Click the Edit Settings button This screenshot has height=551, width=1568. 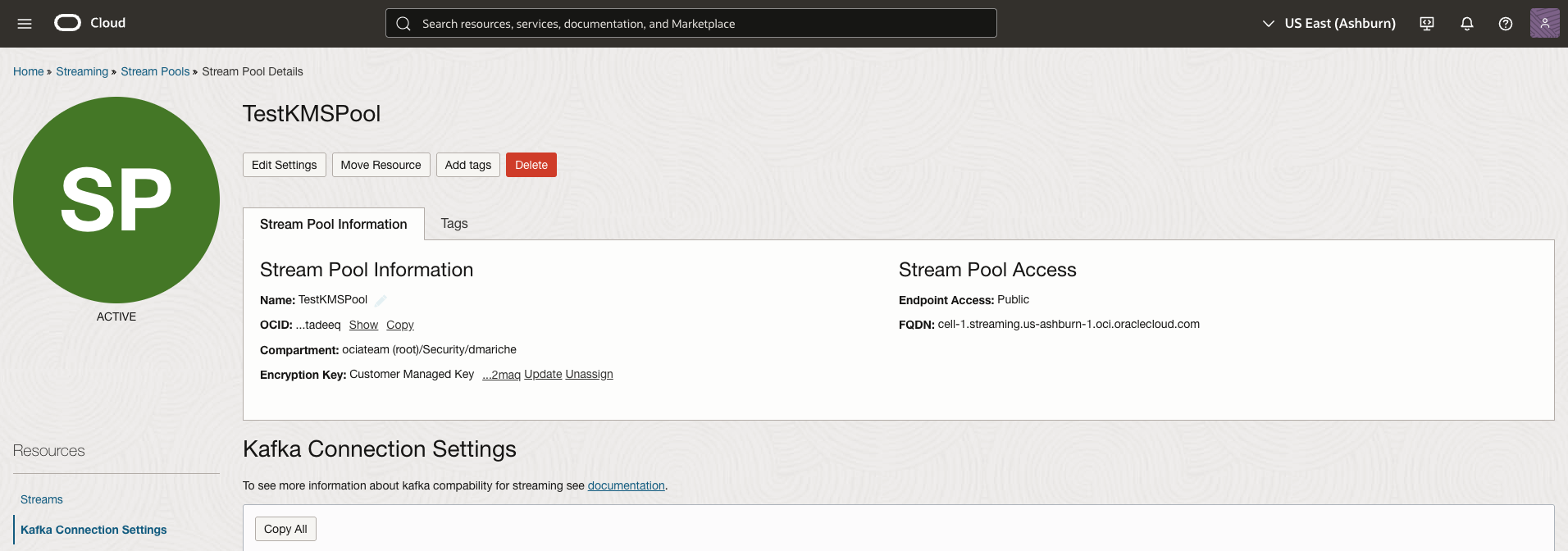pos(285,165)
